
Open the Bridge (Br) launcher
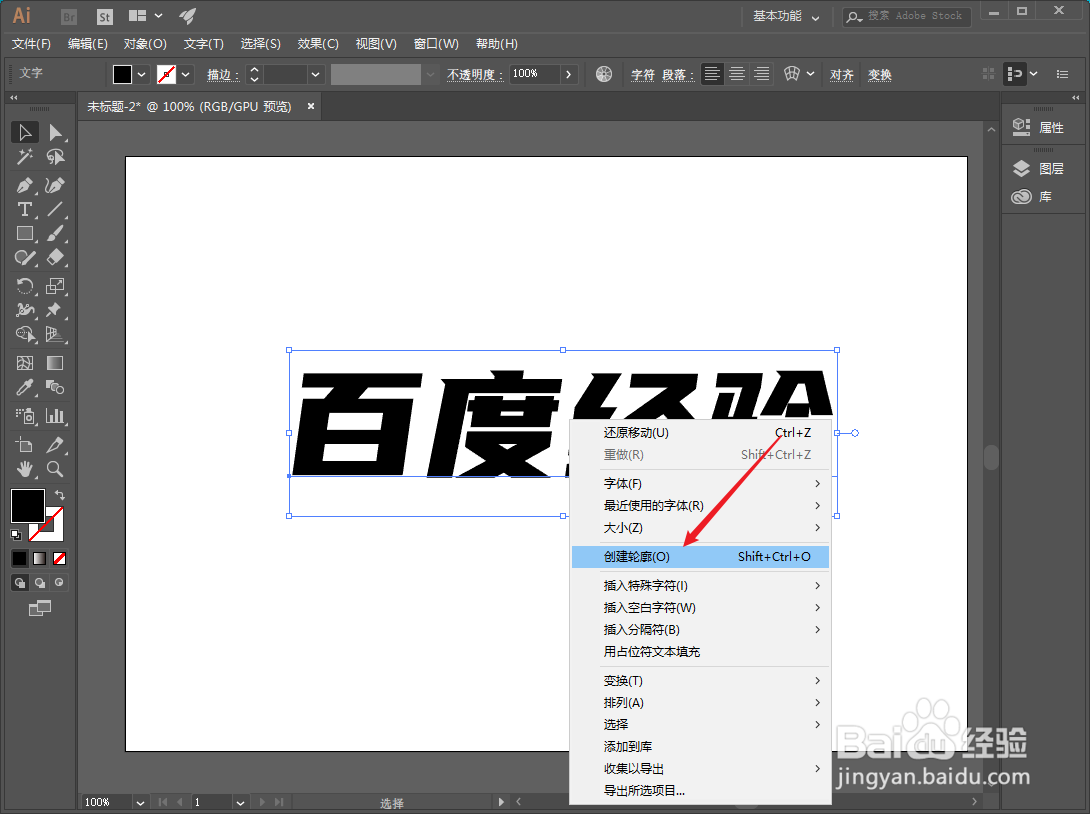[x=69, y=17]
